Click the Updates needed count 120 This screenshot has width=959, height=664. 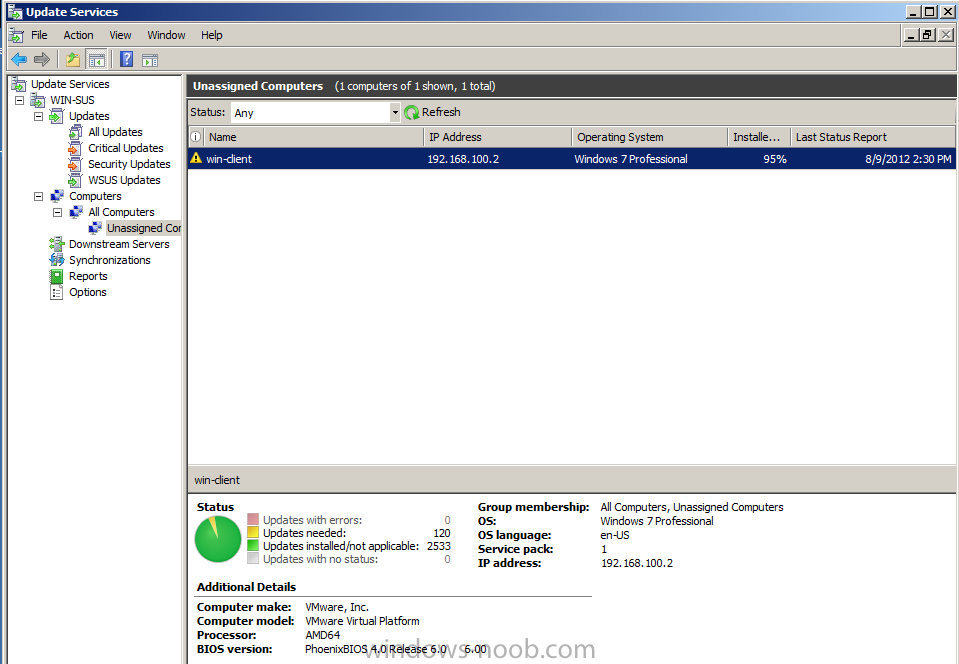442,533
